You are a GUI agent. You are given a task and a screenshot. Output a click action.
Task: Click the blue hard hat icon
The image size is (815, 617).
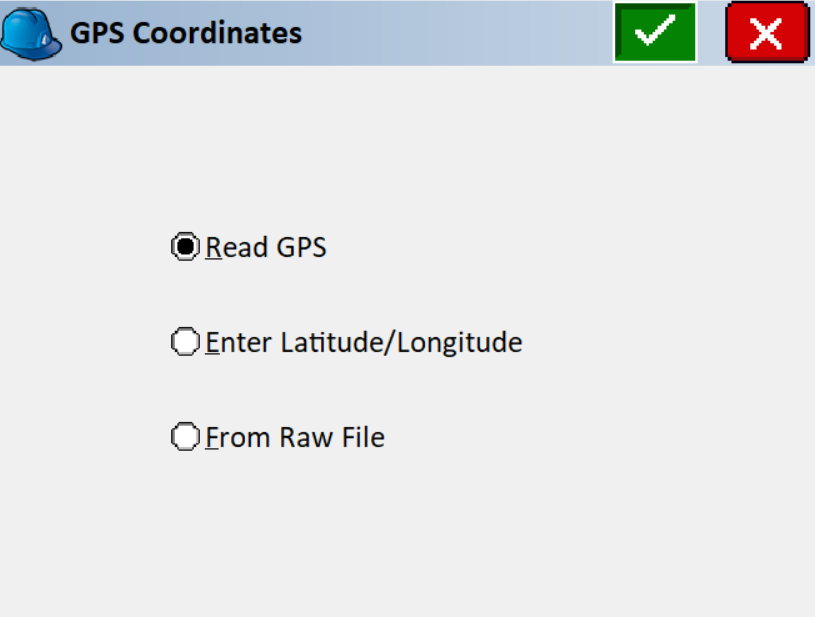(x=32, y=34)
